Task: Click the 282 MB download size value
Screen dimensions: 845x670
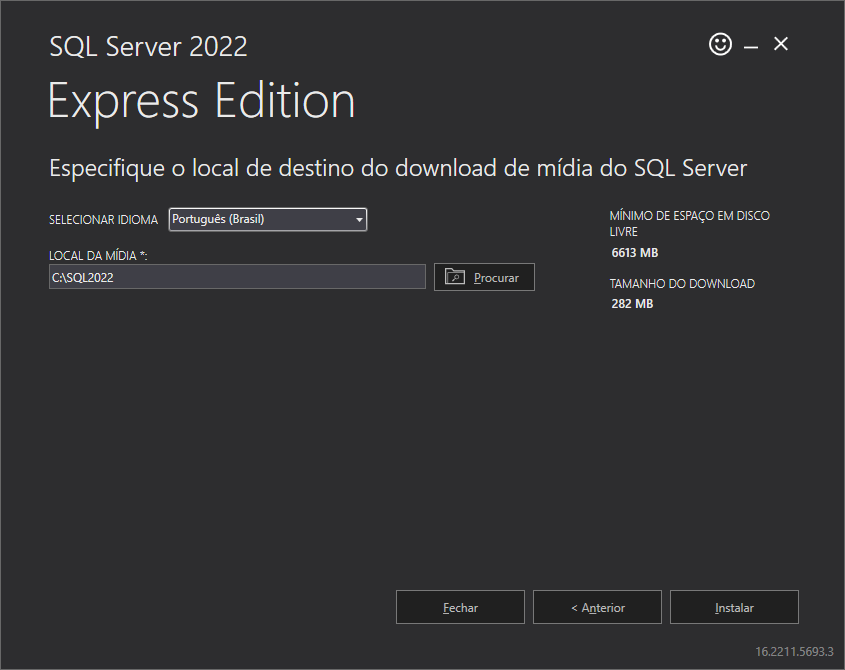Action: pyautogui.click(x=632, y=303)
